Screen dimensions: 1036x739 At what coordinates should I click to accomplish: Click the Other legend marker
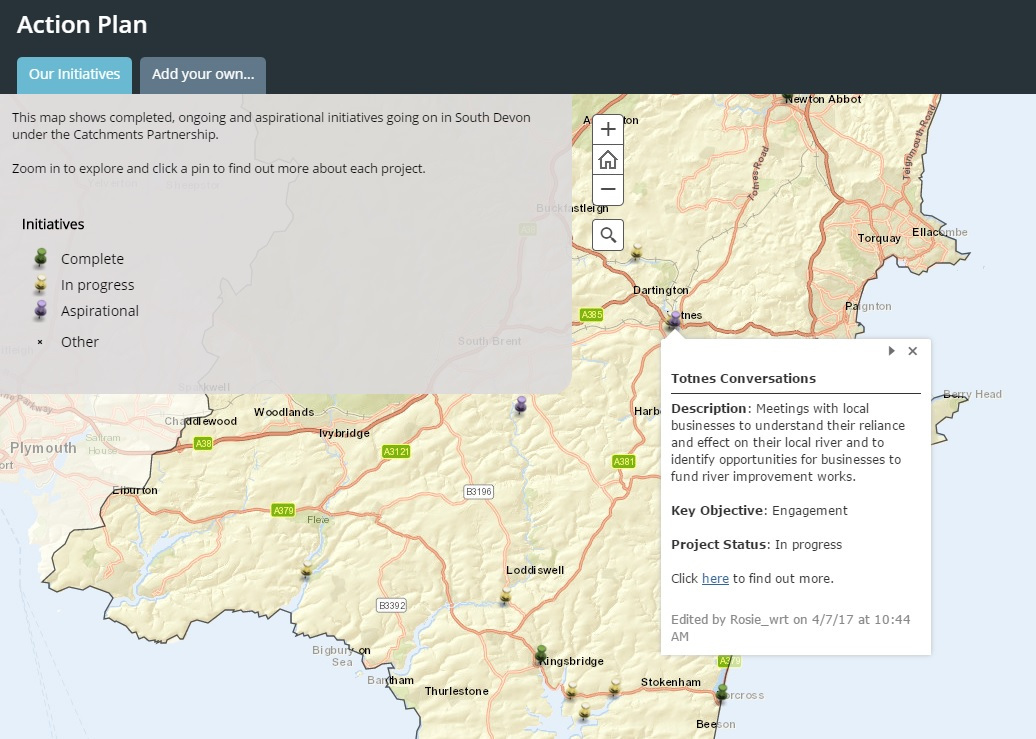click(x=40, y=342)
